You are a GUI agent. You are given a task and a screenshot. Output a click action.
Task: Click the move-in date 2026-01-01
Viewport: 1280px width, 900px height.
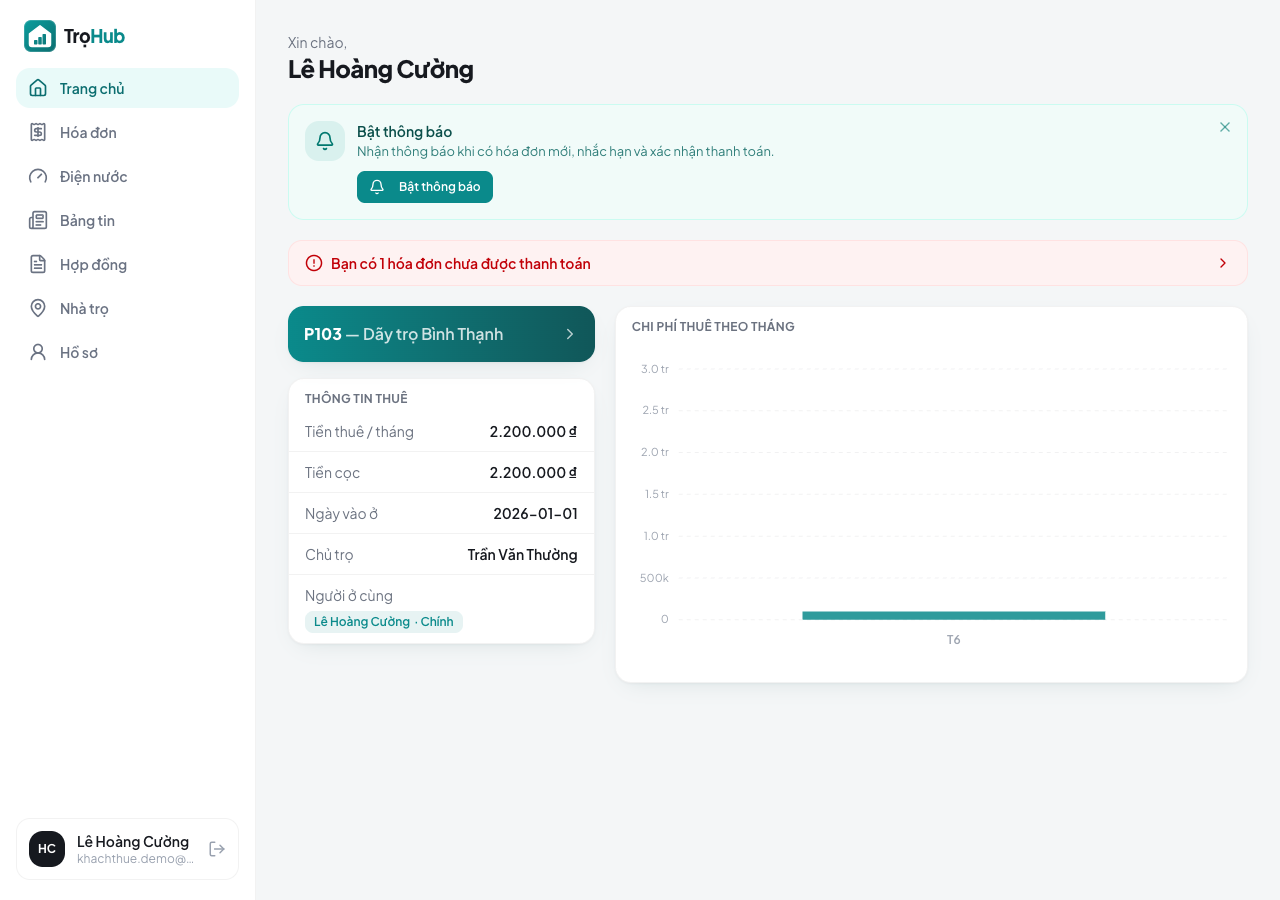[535, 513]
